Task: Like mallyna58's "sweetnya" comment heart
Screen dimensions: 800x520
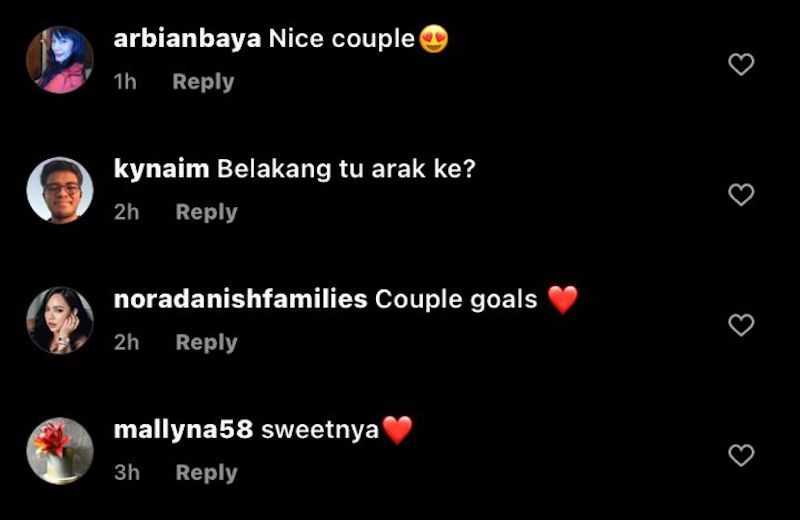Action: (x=741, y=455)
